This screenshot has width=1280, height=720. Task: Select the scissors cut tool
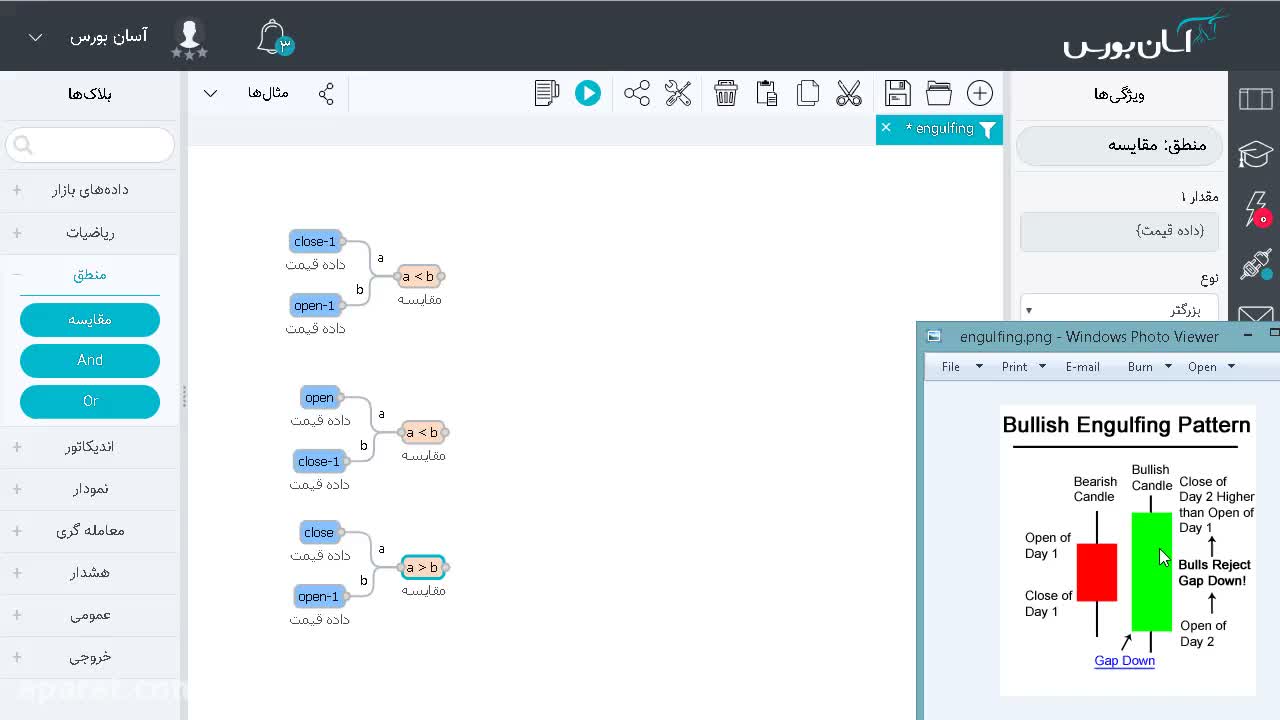(849, 93)
